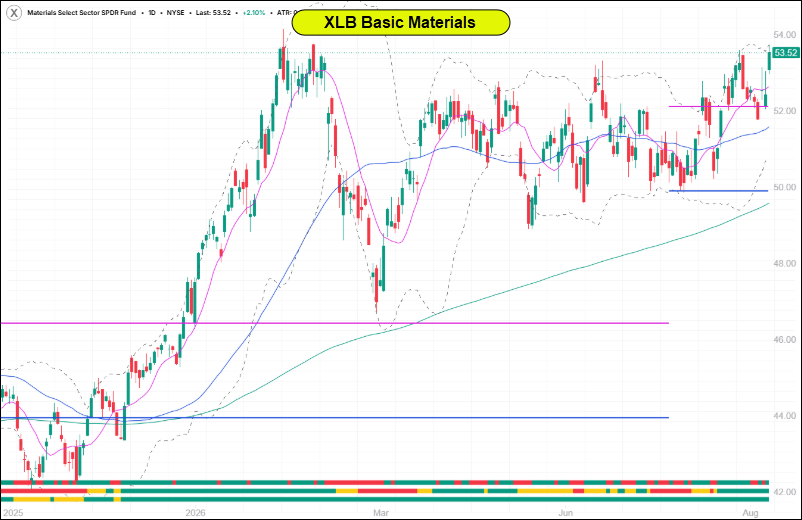Select the 1D interval label
This screenshot has height=520, width=802.
[x=152, y=12]
